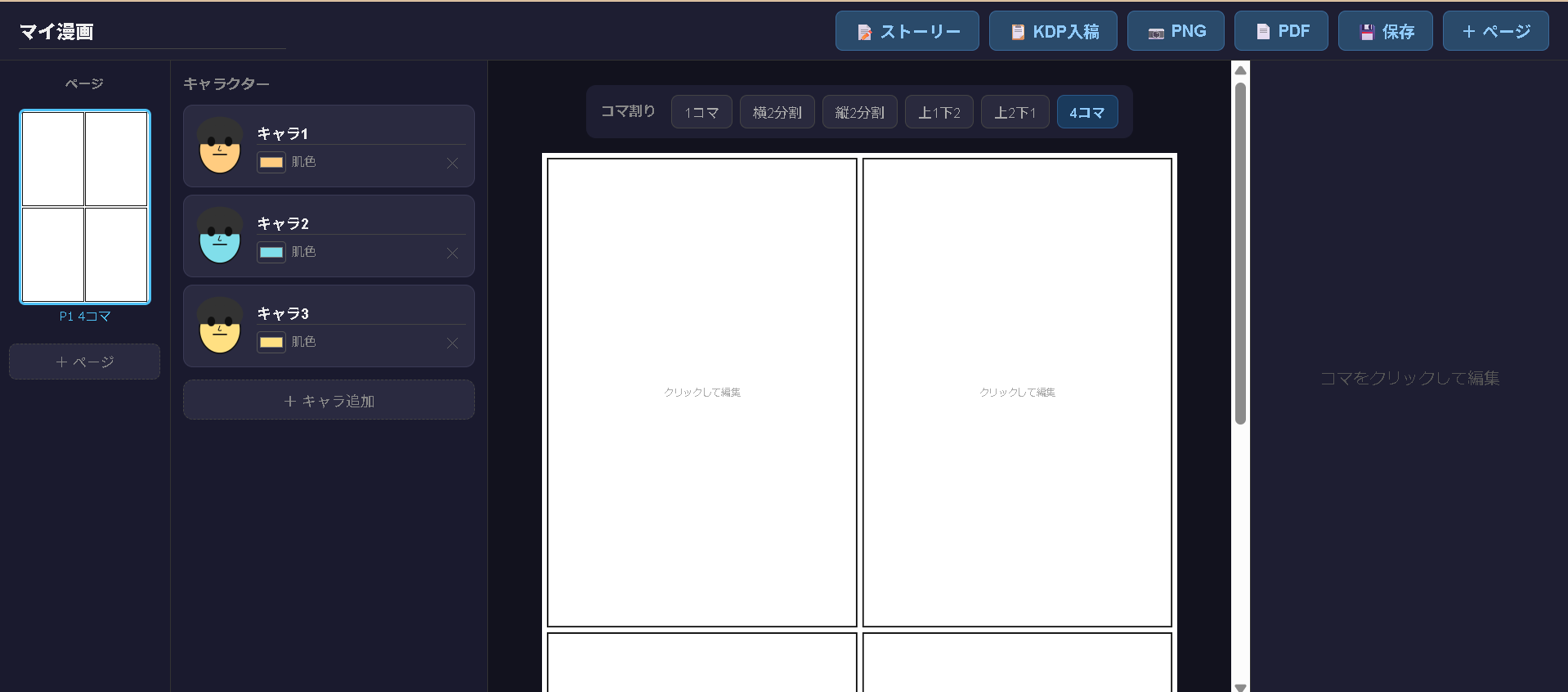Save project with 保存 button

tap(1385, 31)
